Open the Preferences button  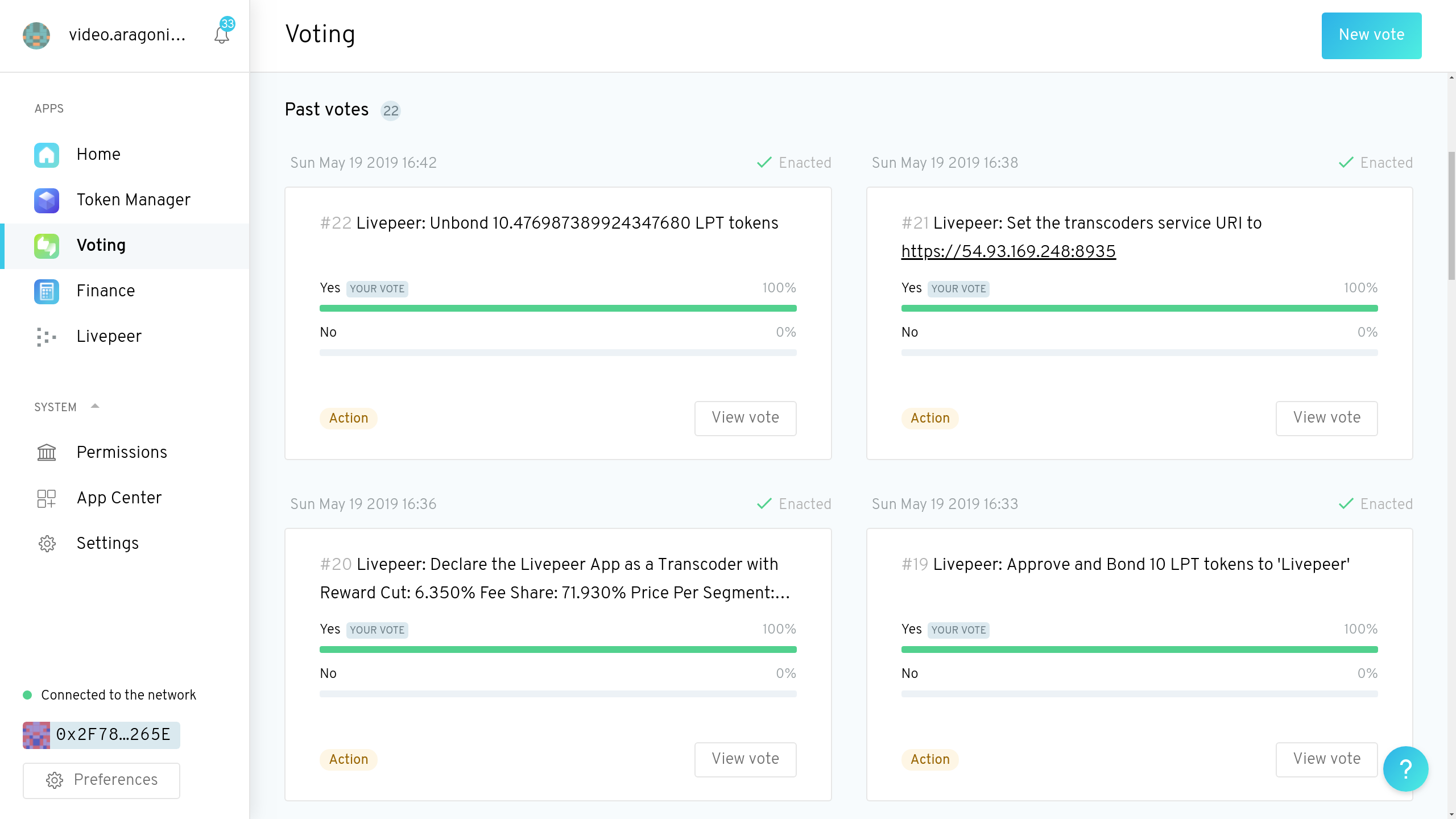(101, 780)
